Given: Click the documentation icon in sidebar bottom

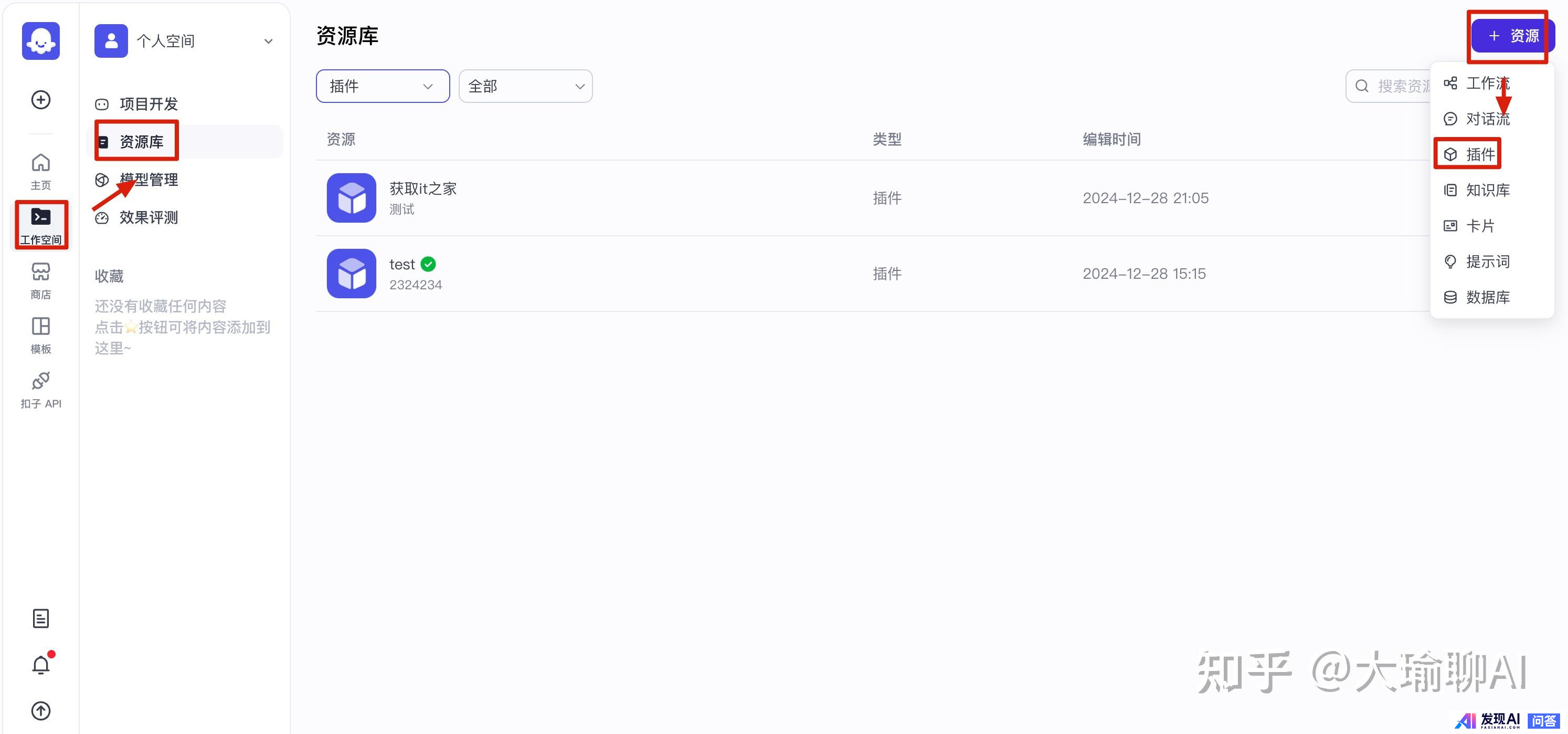Looking at the screenshot, I should click(x=41, y=618).
